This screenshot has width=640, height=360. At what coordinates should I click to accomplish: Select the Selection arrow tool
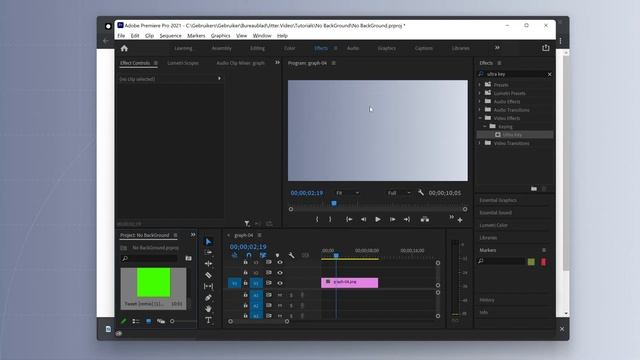tap(208, 242)
